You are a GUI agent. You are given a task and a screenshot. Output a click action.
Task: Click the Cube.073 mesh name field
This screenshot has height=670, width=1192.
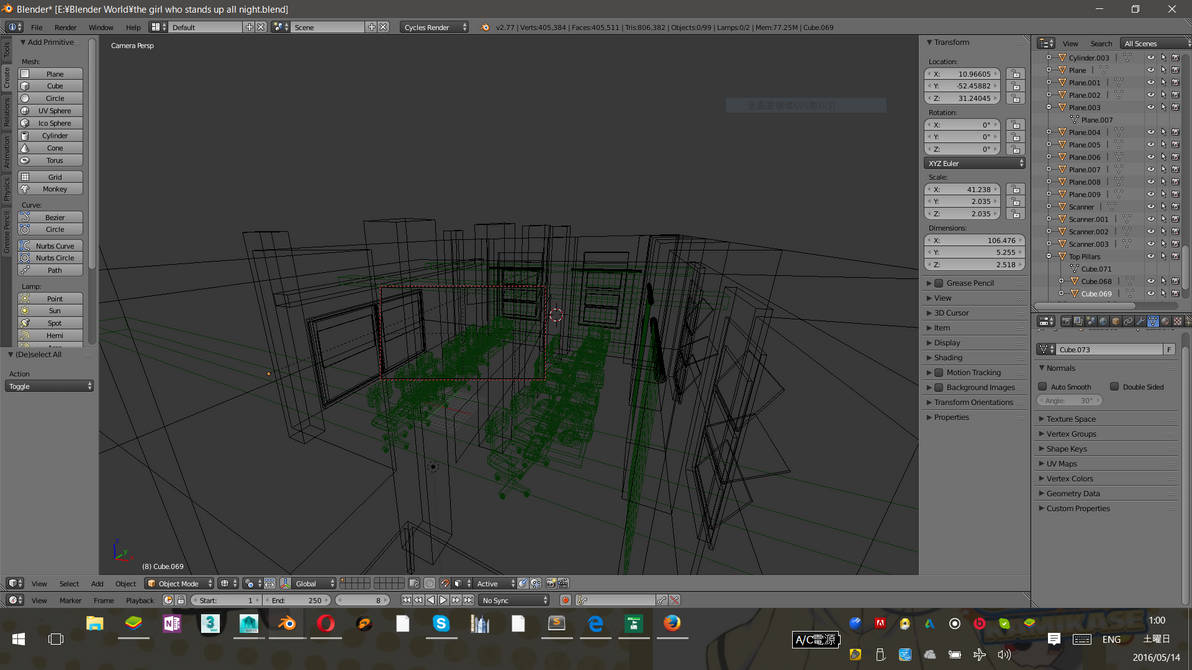(x=1109, y=349)
